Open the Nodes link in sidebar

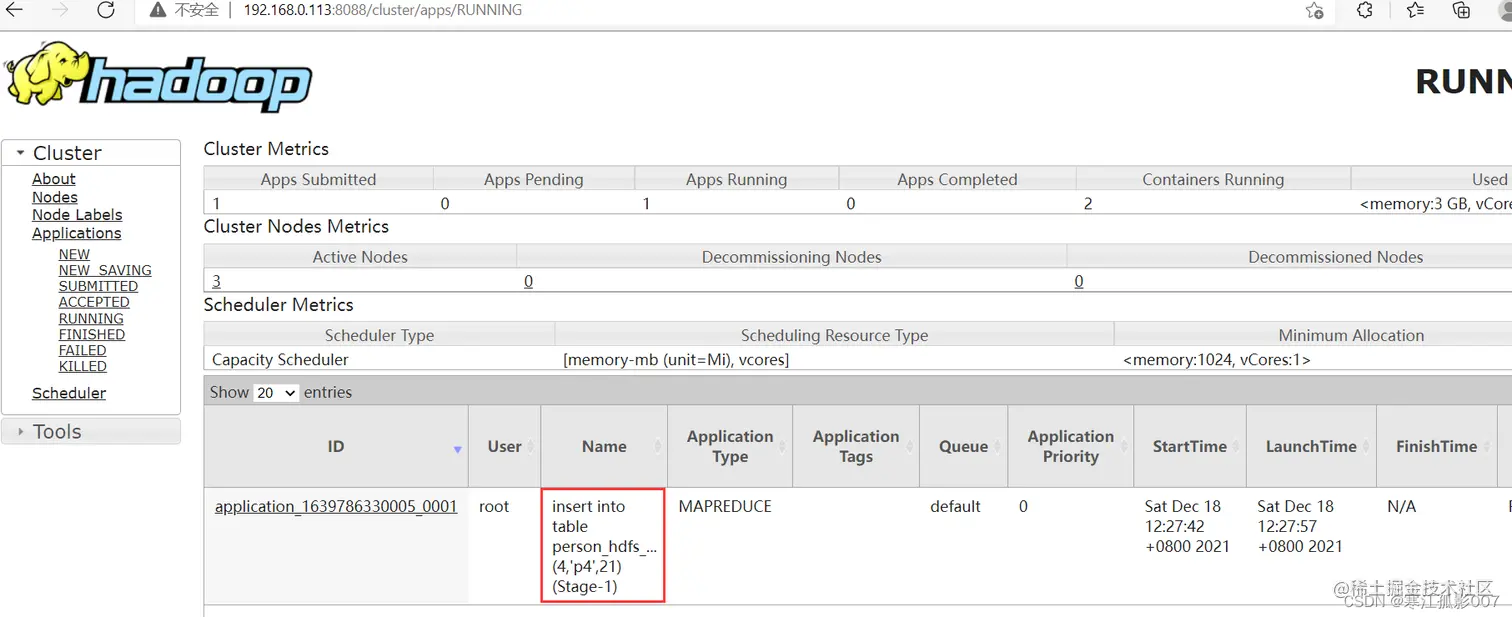55,197
